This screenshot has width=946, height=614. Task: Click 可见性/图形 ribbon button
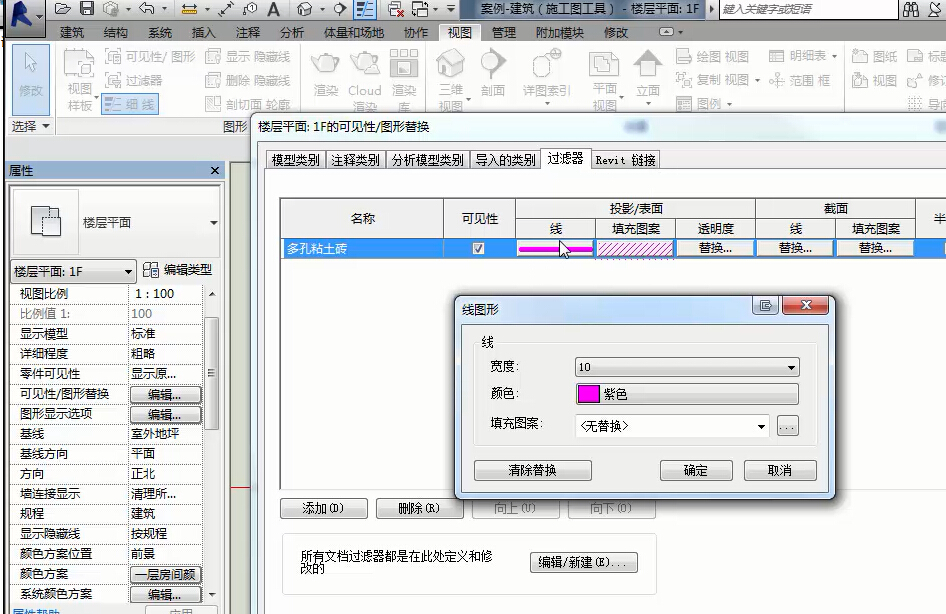click(150, 57)
